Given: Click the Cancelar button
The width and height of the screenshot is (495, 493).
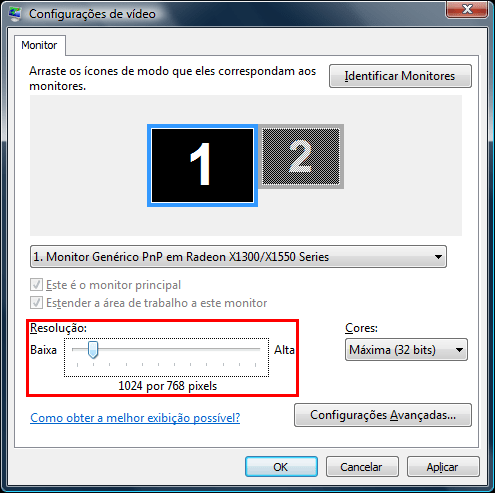Looking at the screenshot, I should [362, 467].
